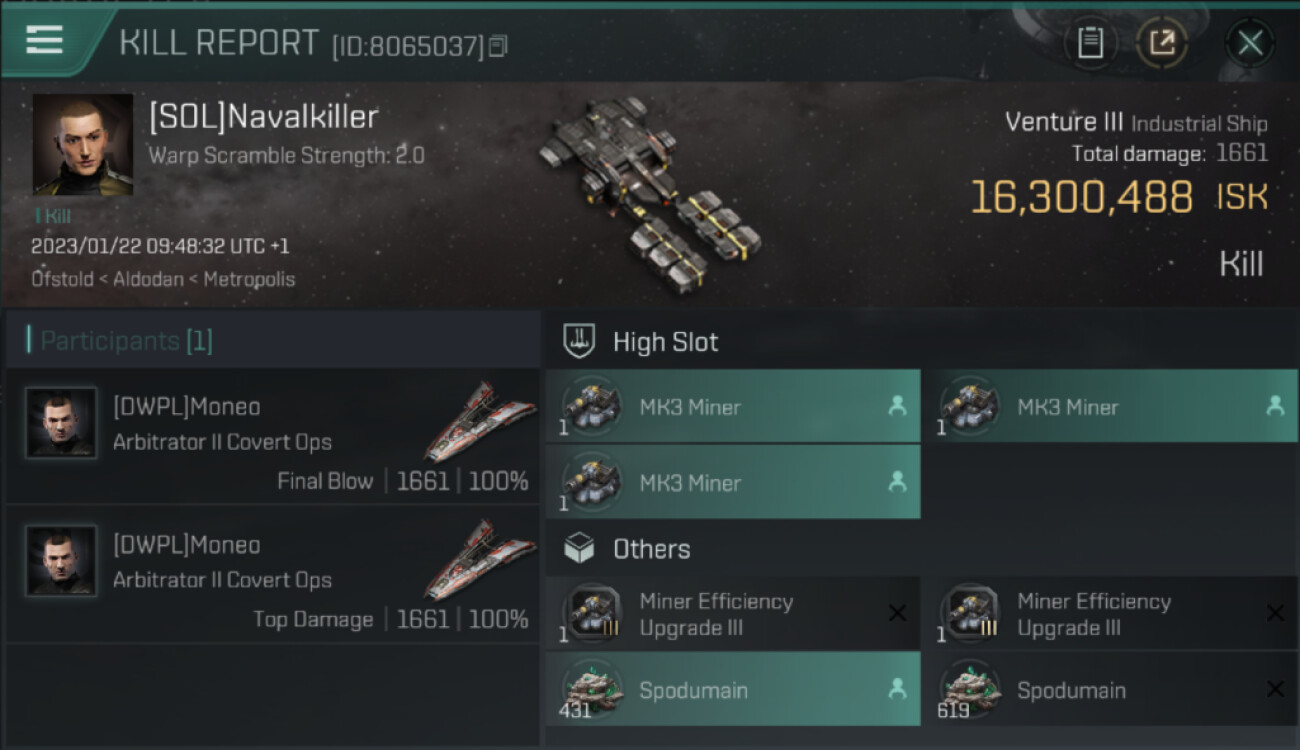Image resolution: width=1300 pixels, height=750 pixels.
Task: Select the first MK3 Miner module
Action: (x=732, y=407)
